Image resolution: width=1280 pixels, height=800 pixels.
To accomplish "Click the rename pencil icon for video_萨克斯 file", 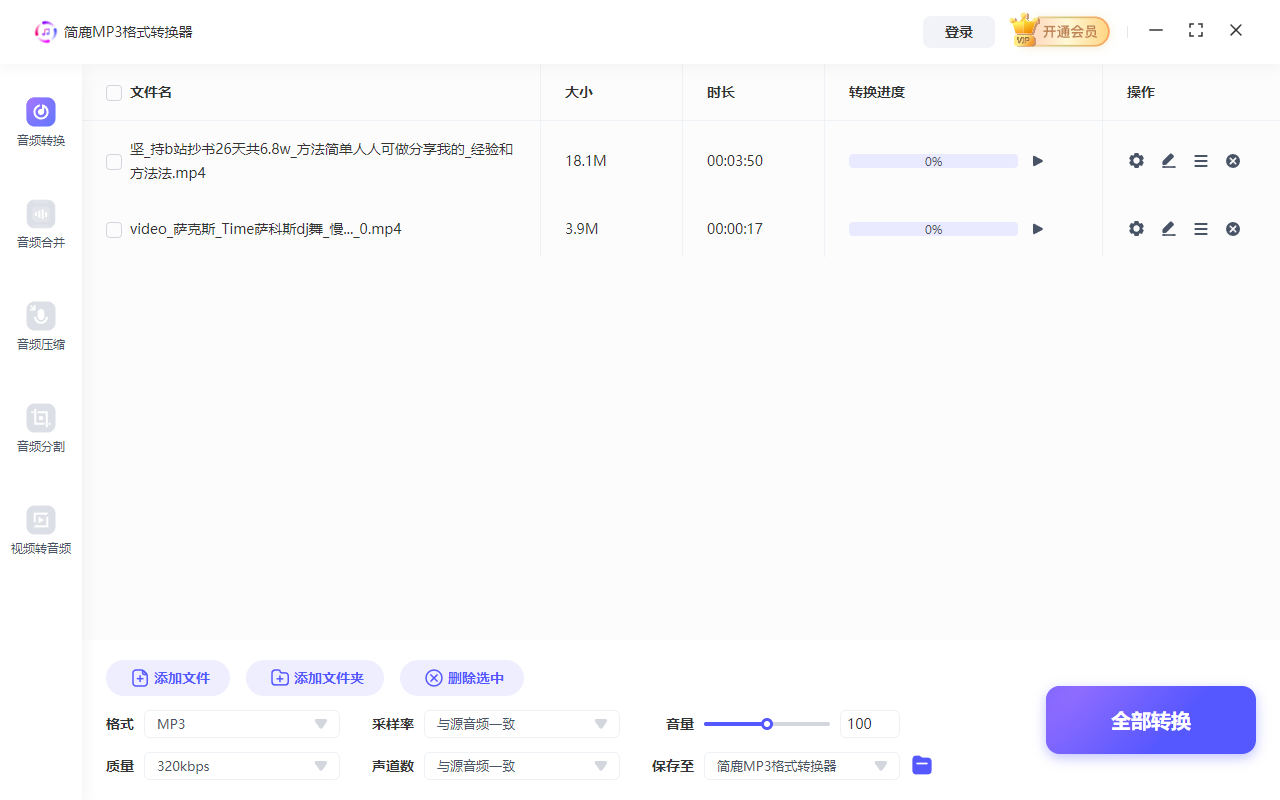I will click(x=1168, y=228).
